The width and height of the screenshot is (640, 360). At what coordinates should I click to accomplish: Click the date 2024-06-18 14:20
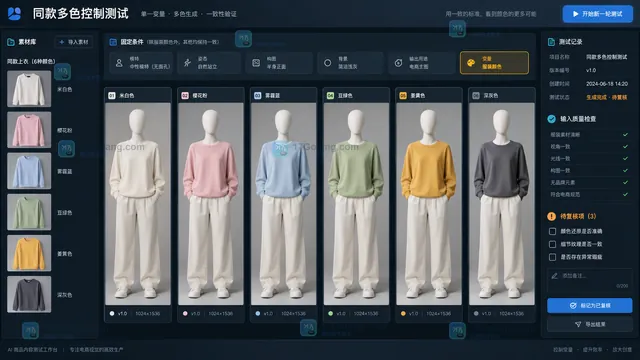click(x=607, y=84)
